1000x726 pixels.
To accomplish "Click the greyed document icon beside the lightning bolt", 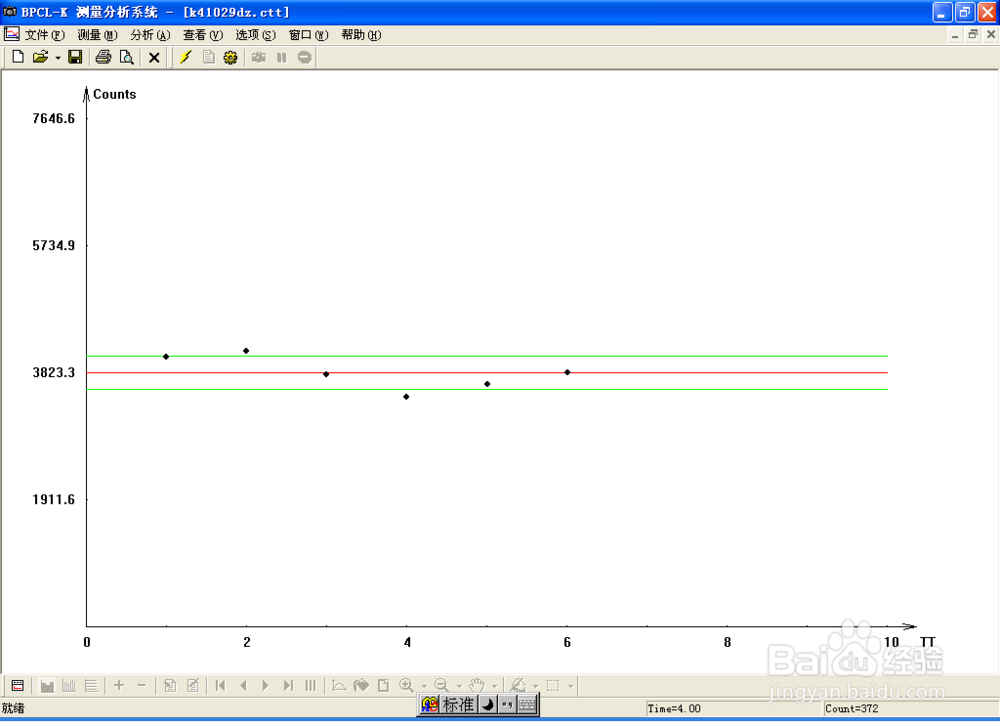I will click(208, 57).
